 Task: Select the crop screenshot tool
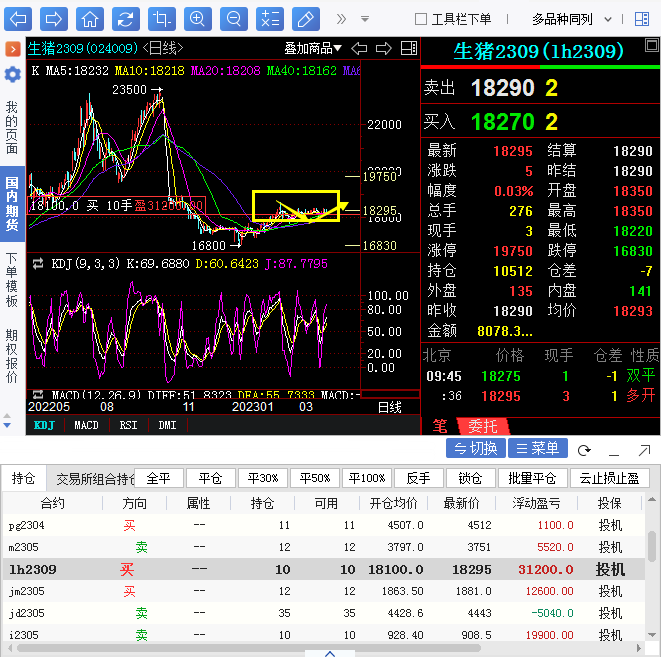[161, 18]
